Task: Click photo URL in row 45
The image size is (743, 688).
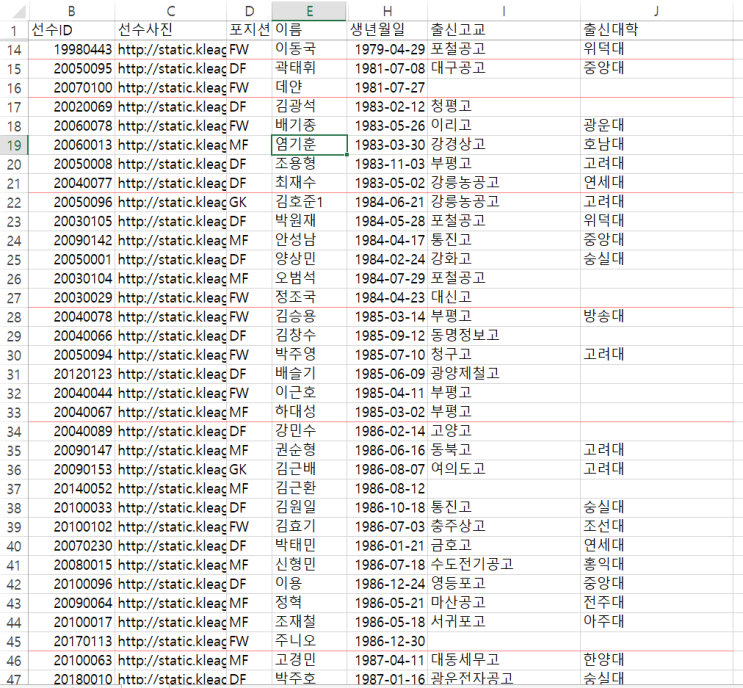Action: [x=171, y=641]
